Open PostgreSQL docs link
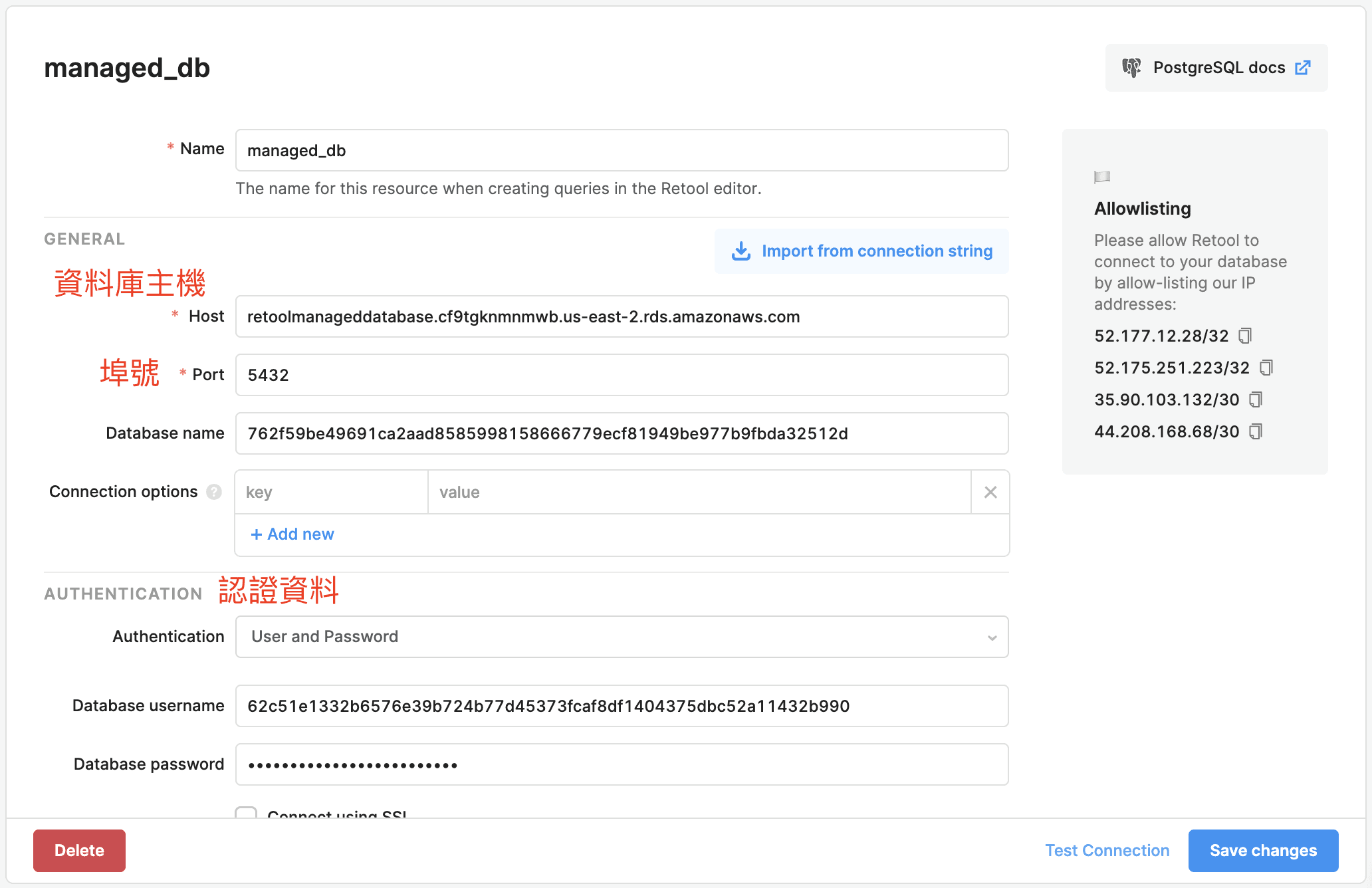The image size is (1372, 888). [x=1216, y=68]
